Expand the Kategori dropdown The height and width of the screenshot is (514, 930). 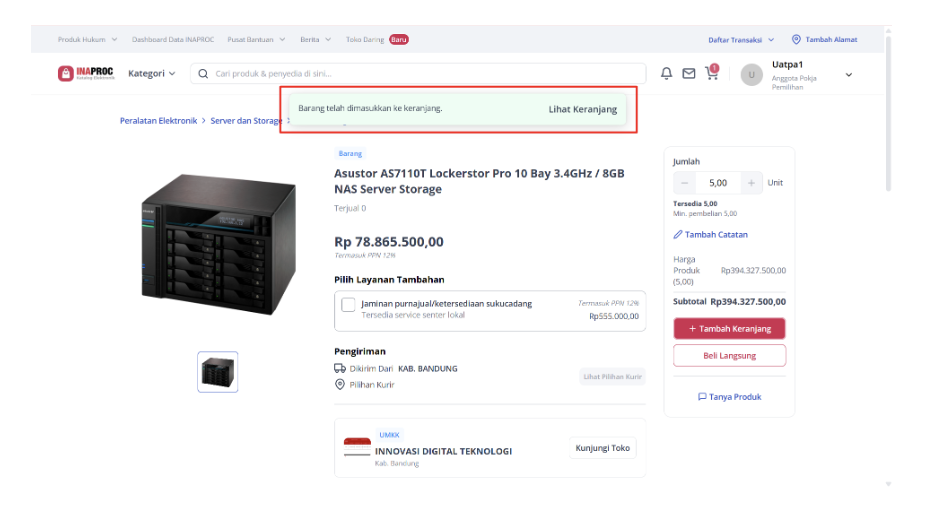(152, 74)
